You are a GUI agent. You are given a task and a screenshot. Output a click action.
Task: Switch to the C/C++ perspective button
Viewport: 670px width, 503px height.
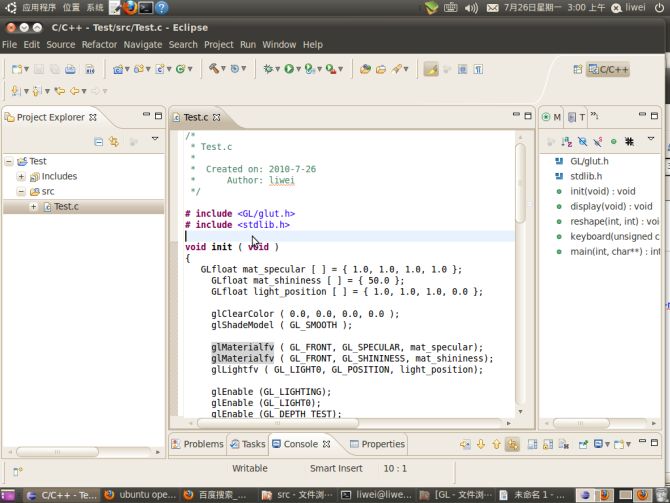(608, 69)
